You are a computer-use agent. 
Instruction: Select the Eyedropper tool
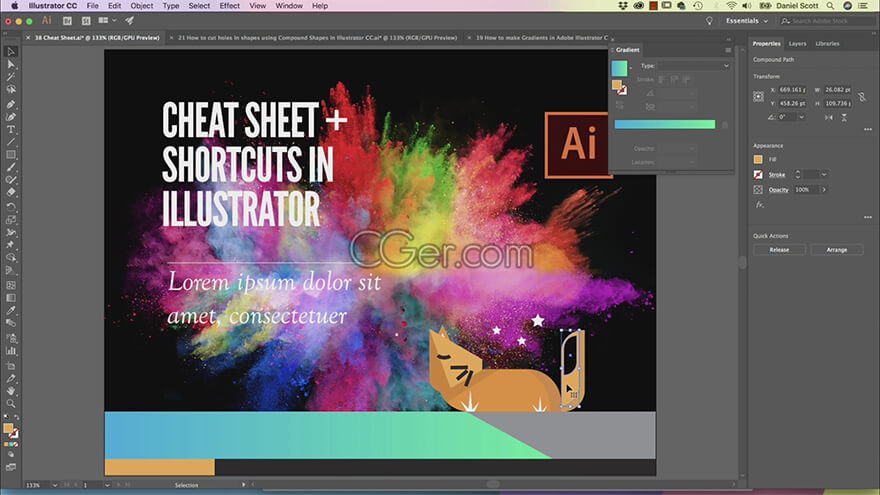(x=11, y=310)
